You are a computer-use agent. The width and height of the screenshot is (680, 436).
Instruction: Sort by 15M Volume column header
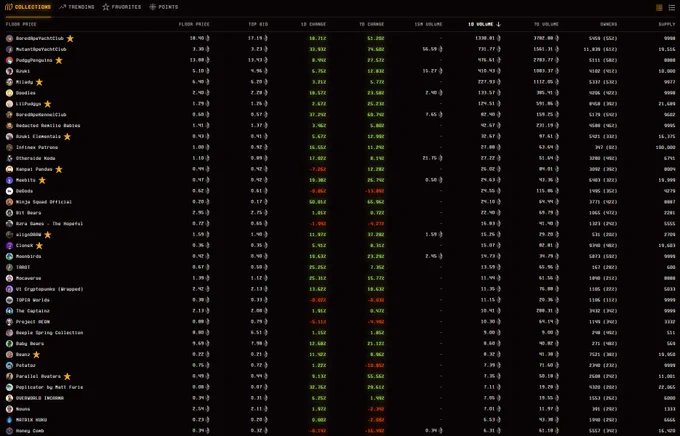pos(428,24)
